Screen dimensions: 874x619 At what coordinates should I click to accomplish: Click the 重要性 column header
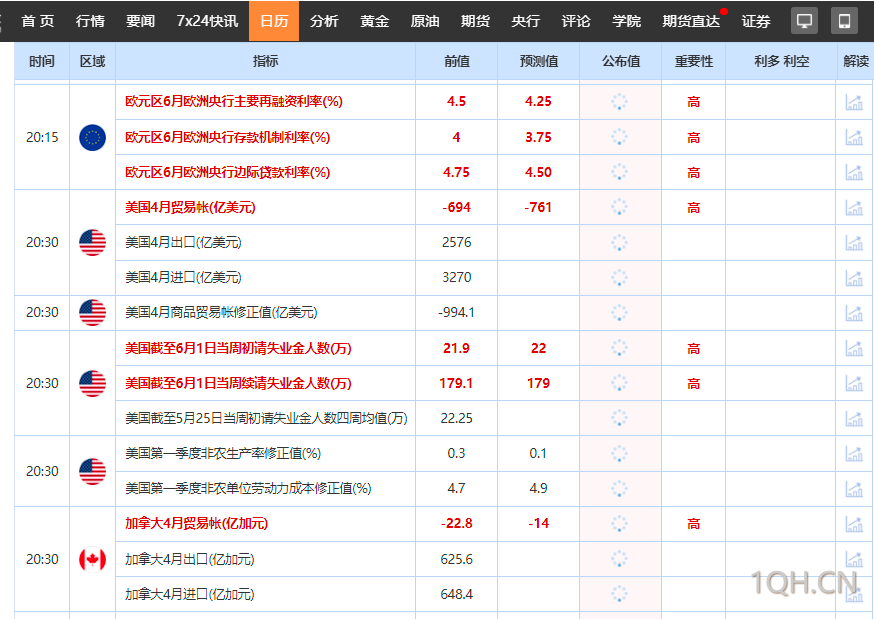pos(694,61)
